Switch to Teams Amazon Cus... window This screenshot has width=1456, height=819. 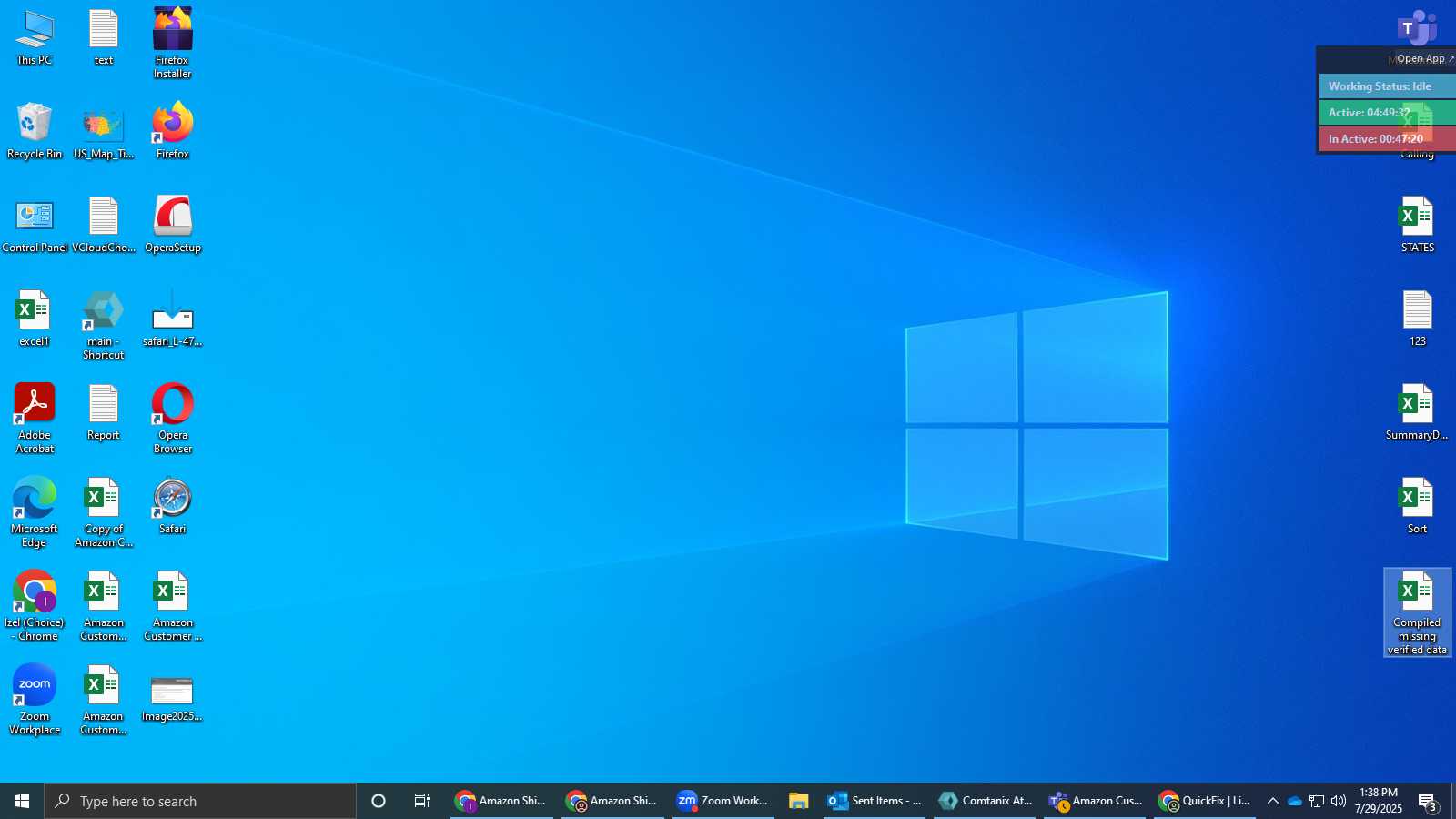click(1096, 801)
